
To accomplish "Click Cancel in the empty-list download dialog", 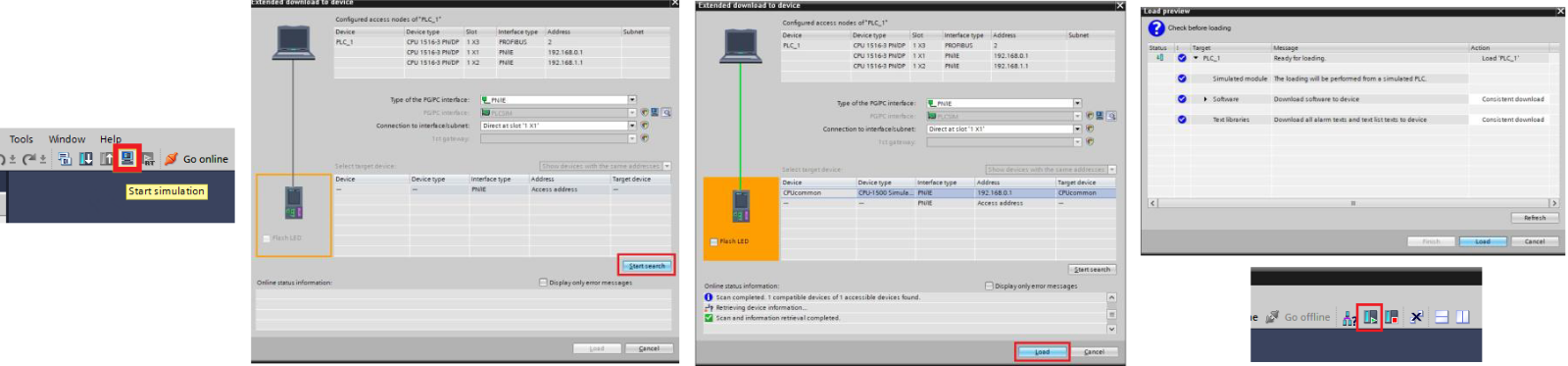I will (649, 348).
